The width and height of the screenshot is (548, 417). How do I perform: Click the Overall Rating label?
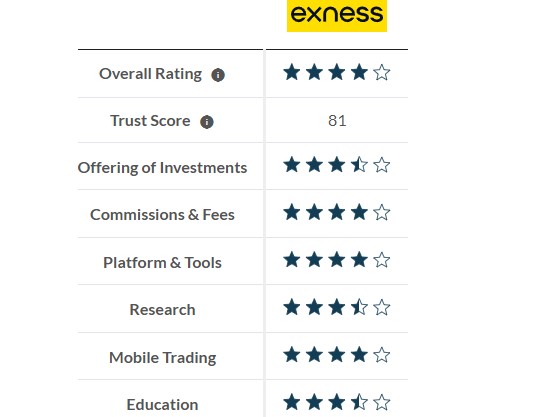151,74
